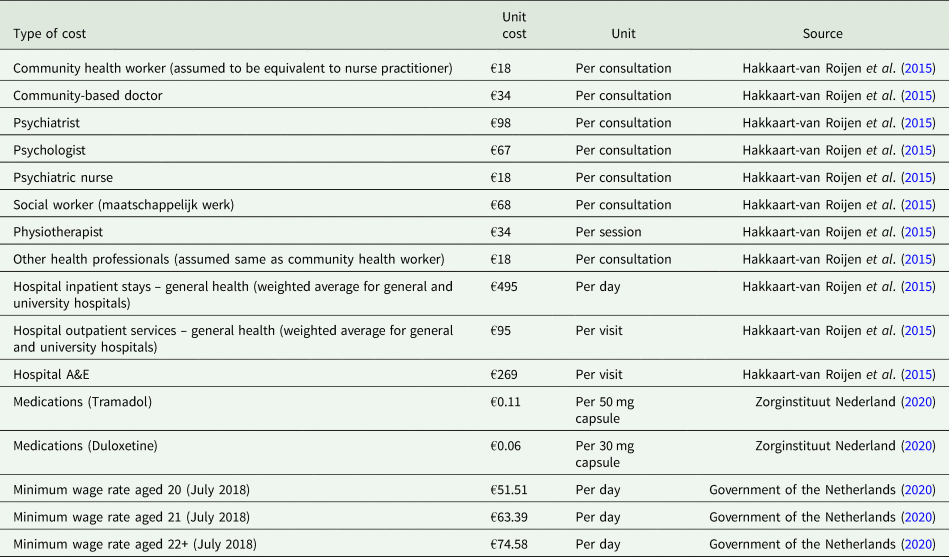Click the 2015 reference link for Psychologist

point(918,150)
